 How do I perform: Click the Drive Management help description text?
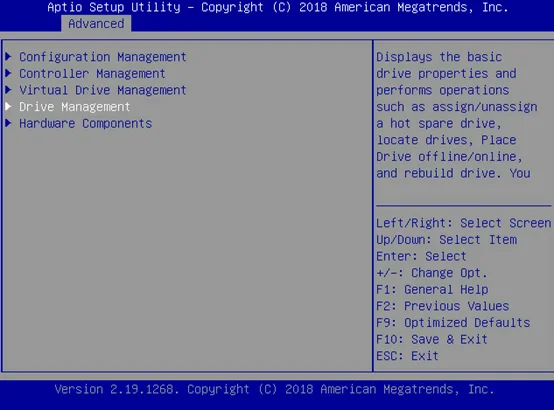pos(456,115)
